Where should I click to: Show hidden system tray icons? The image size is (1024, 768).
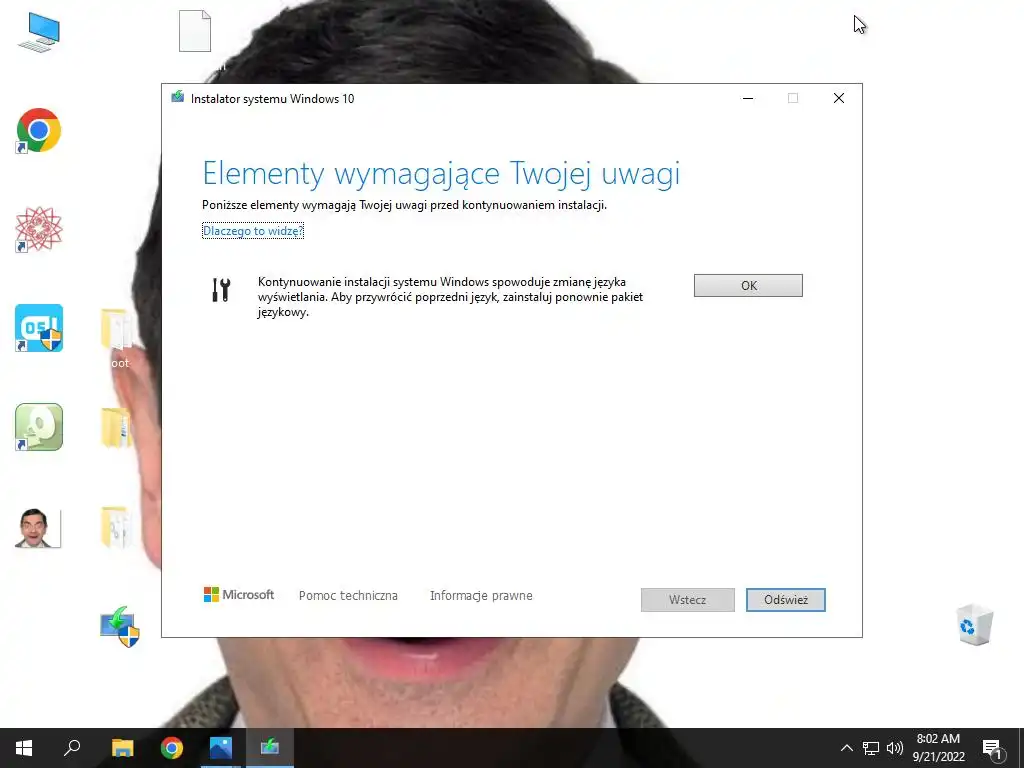tap(846, 748)
